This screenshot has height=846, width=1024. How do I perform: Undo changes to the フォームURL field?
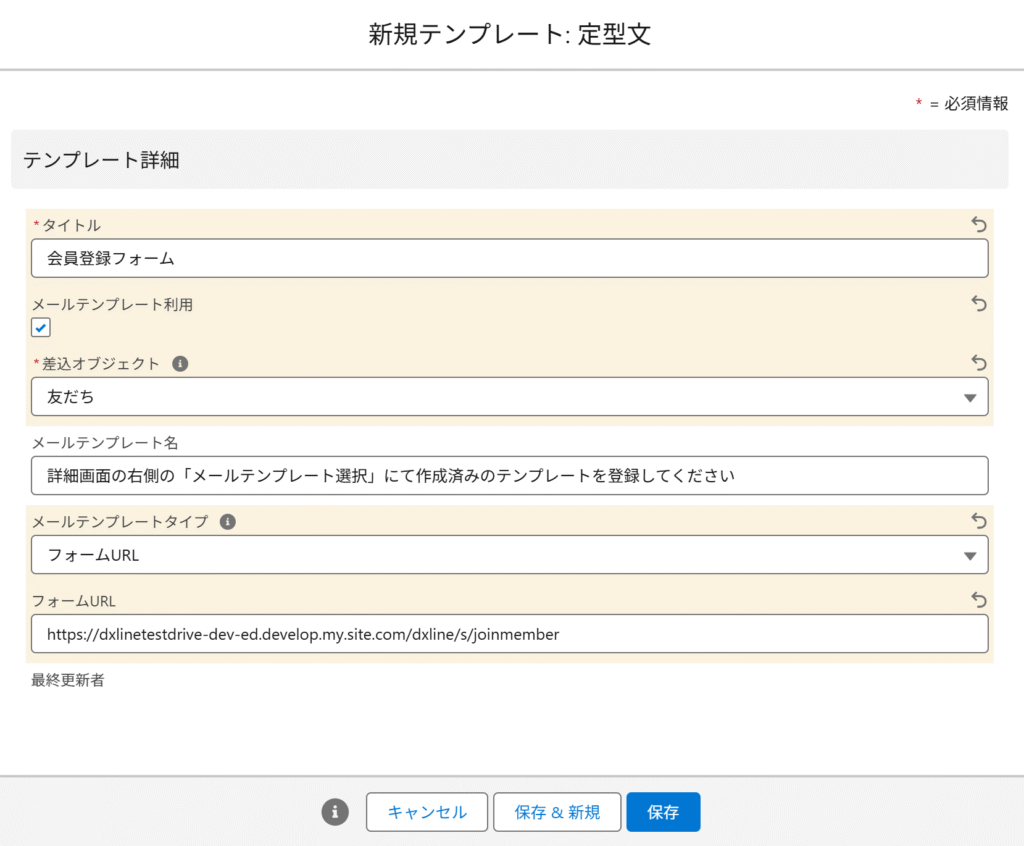click(x=979, y=600)
